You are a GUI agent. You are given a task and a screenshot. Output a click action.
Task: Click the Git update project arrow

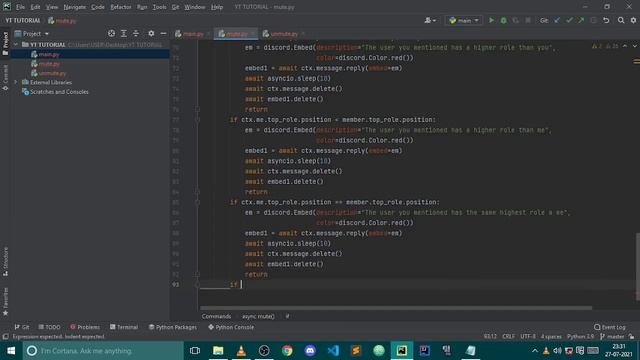557,20
